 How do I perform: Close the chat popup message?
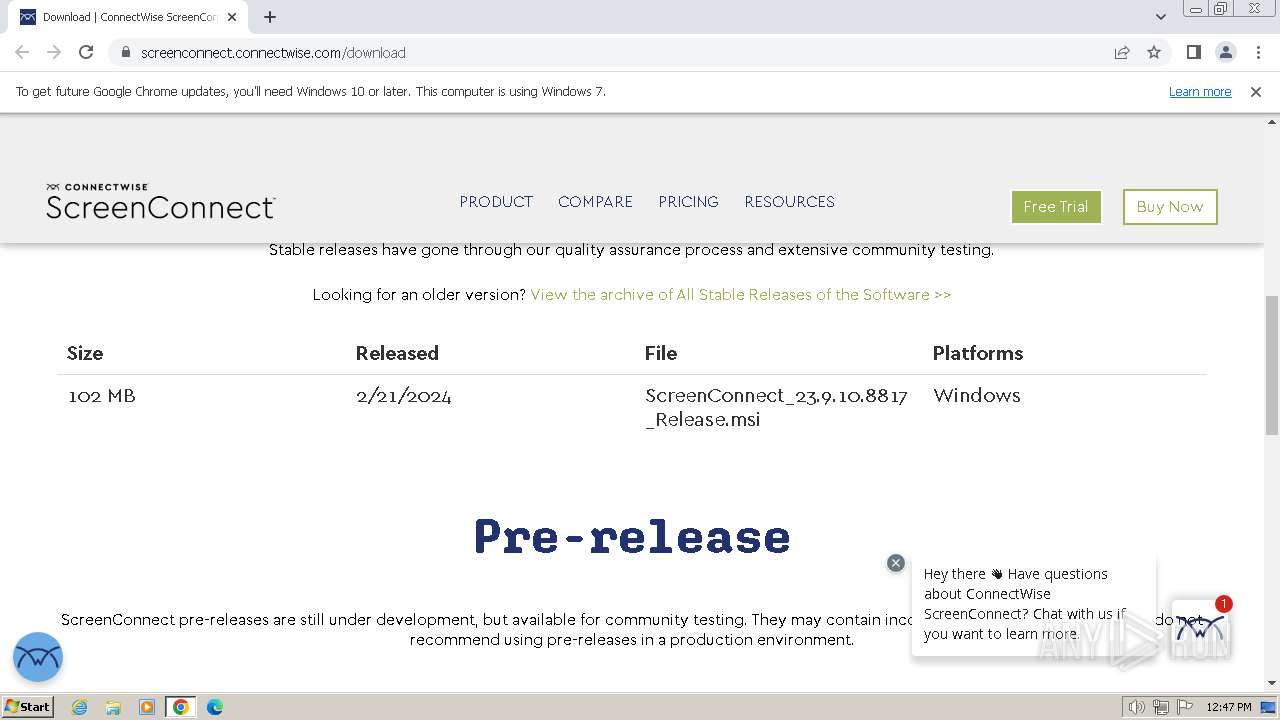coord(896,563)
